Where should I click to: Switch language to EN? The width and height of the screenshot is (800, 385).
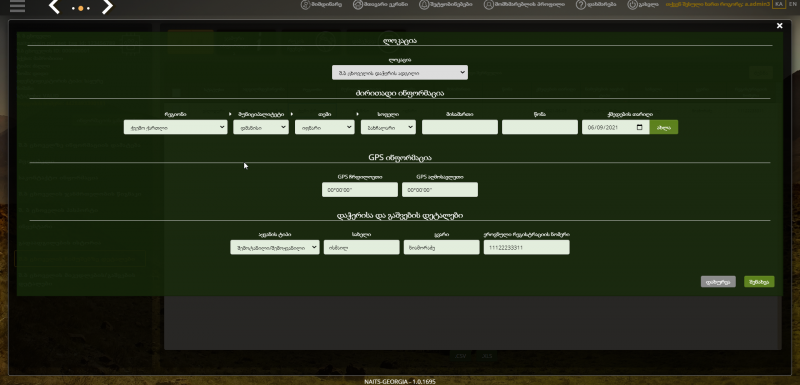(792, 4)
